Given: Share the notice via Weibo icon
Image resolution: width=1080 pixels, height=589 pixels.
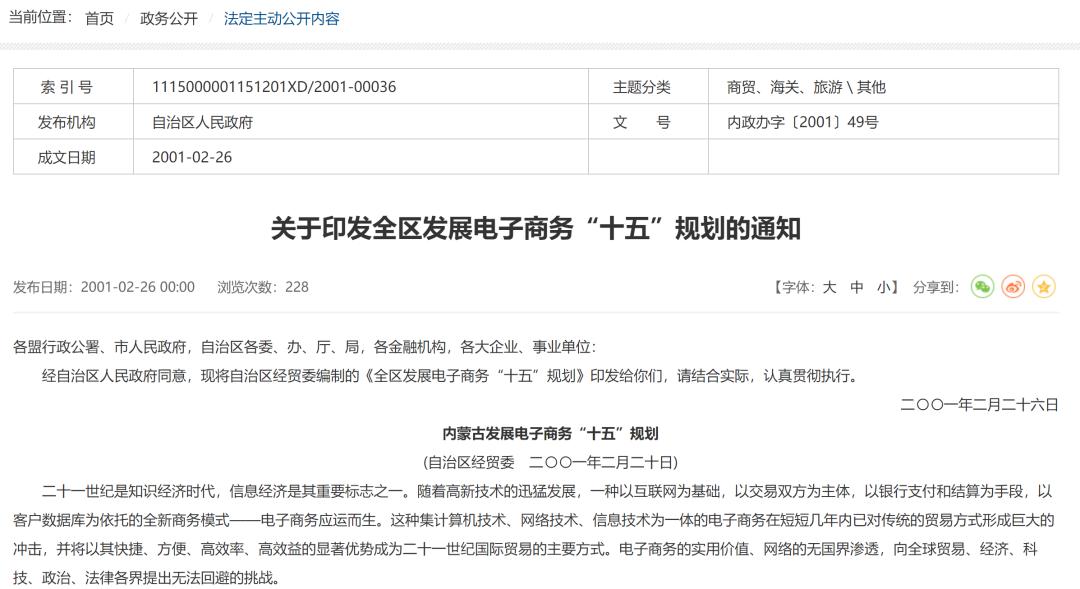Looking at the screenshot, I should [x=1013, y=287].
